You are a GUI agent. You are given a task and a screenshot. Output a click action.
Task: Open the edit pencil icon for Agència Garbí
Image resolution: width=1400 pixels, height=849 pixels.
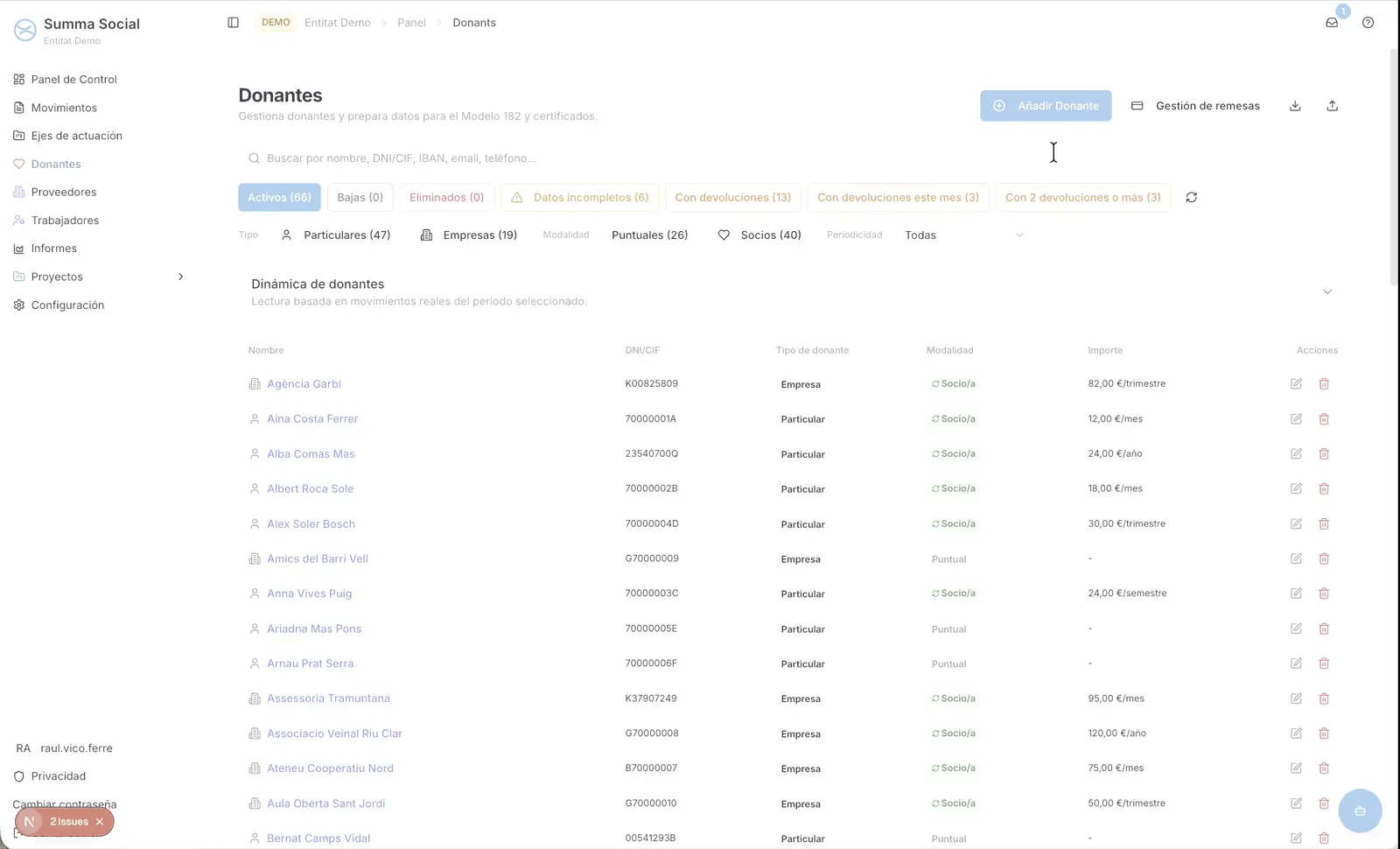tap(1296, 383)
